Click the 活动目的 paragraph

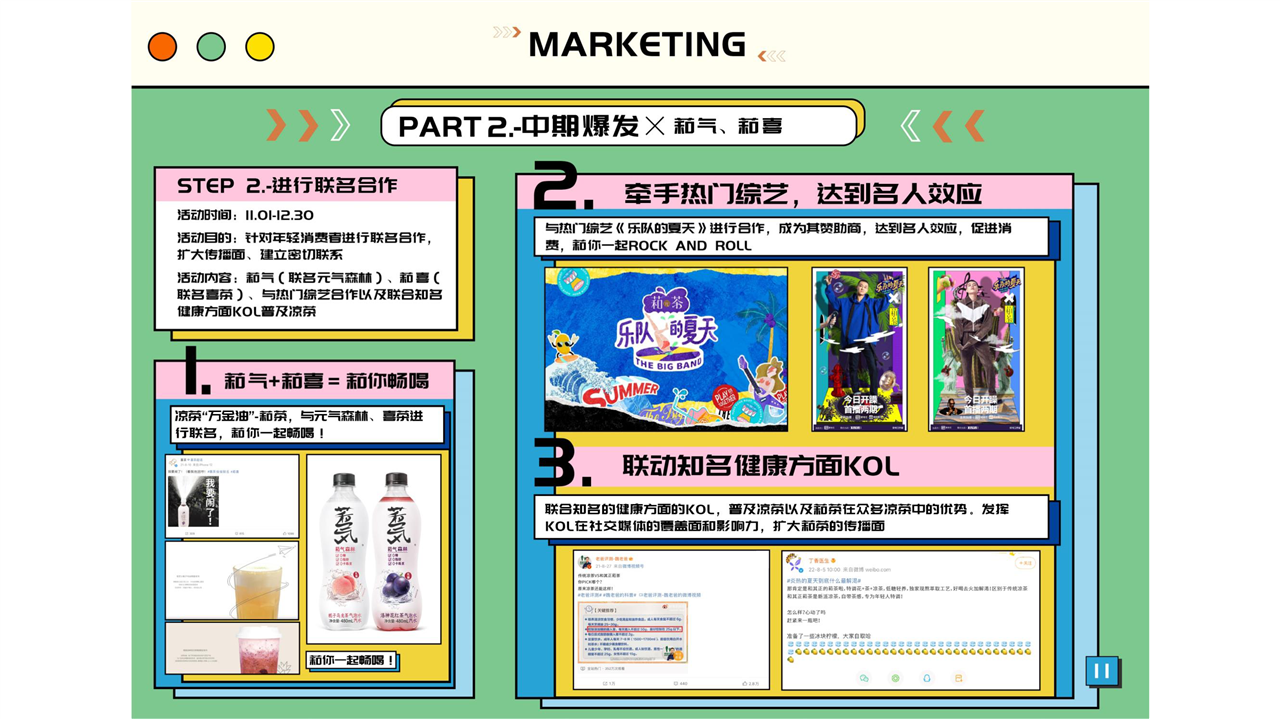click(x=304, y=246)
